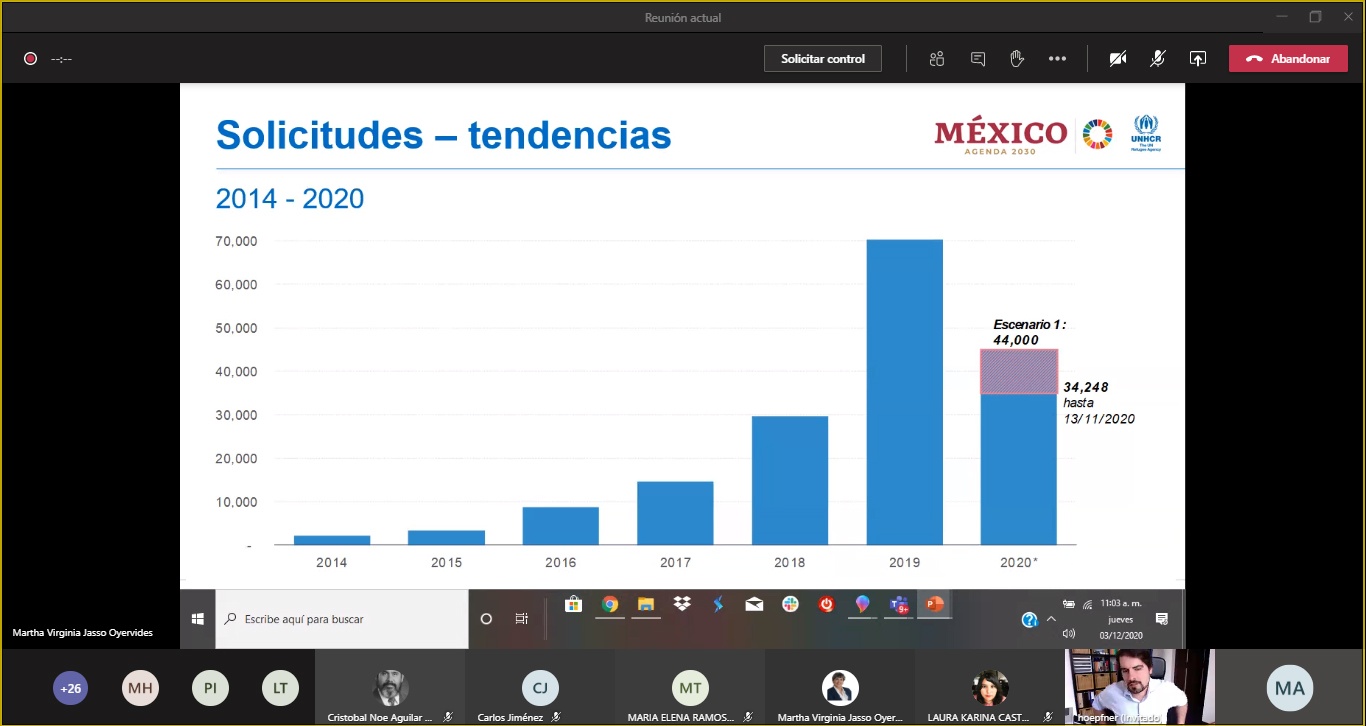Turn on the camera
The height and width of the screenshot is (726, 1366).
click(1118, 59)
